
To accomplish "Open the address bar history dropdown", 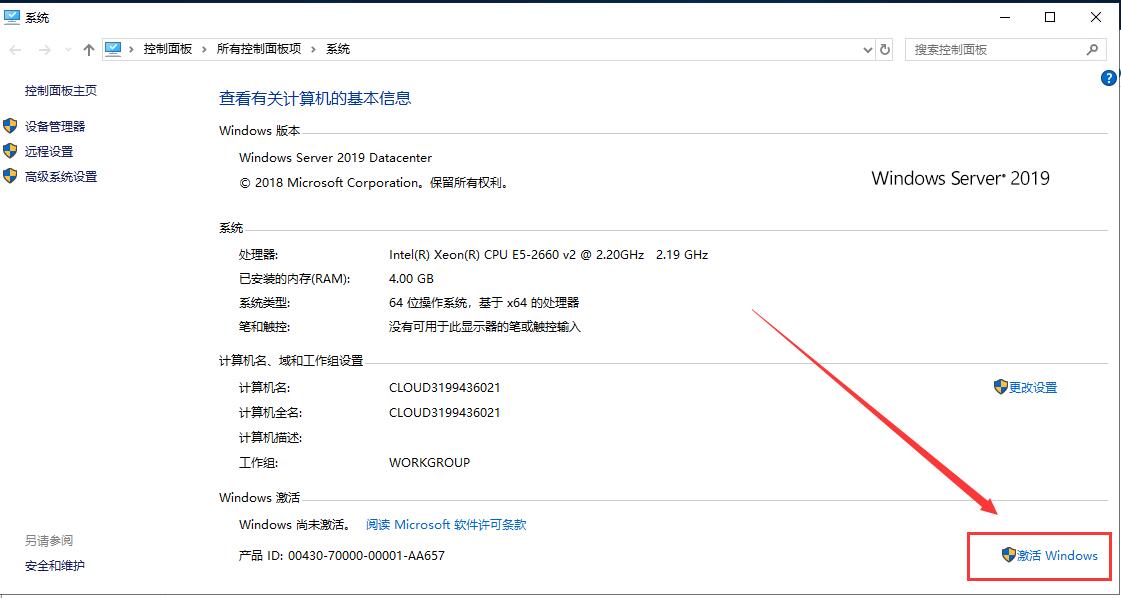I will click(x=868, y=50).
